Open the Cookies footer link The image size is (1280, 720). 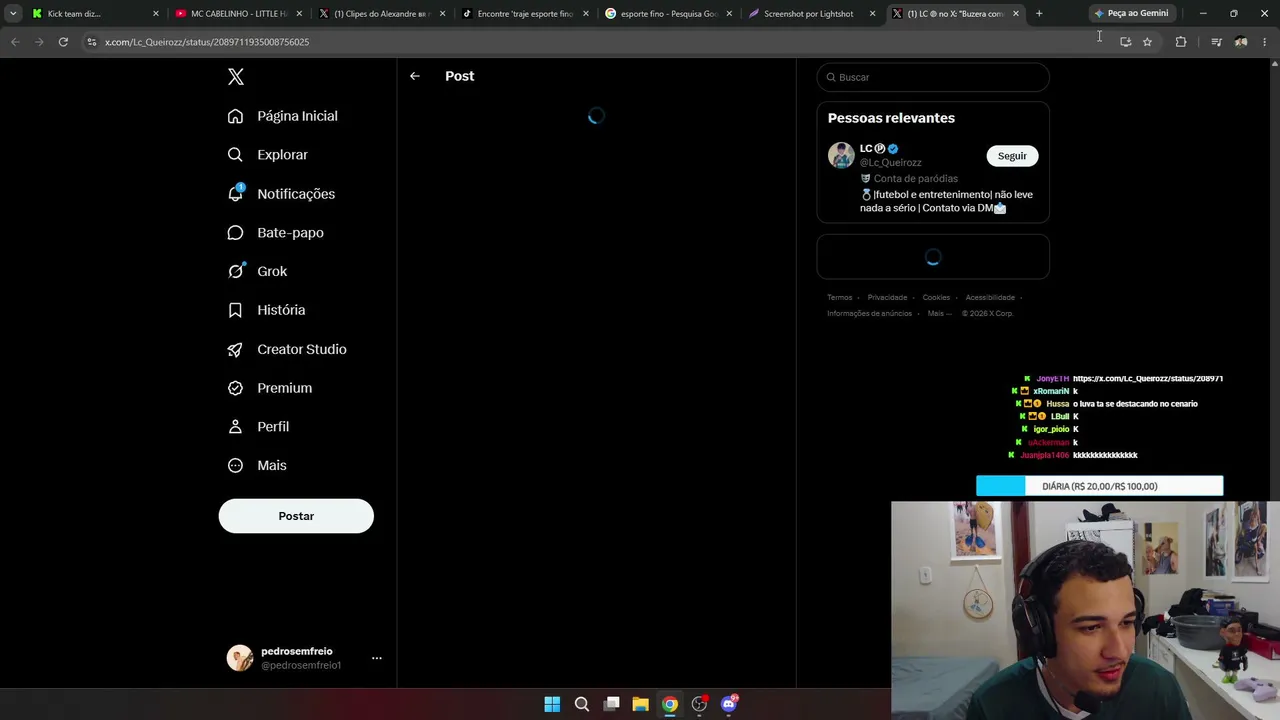pyautogui.click(x=936, y=297)
